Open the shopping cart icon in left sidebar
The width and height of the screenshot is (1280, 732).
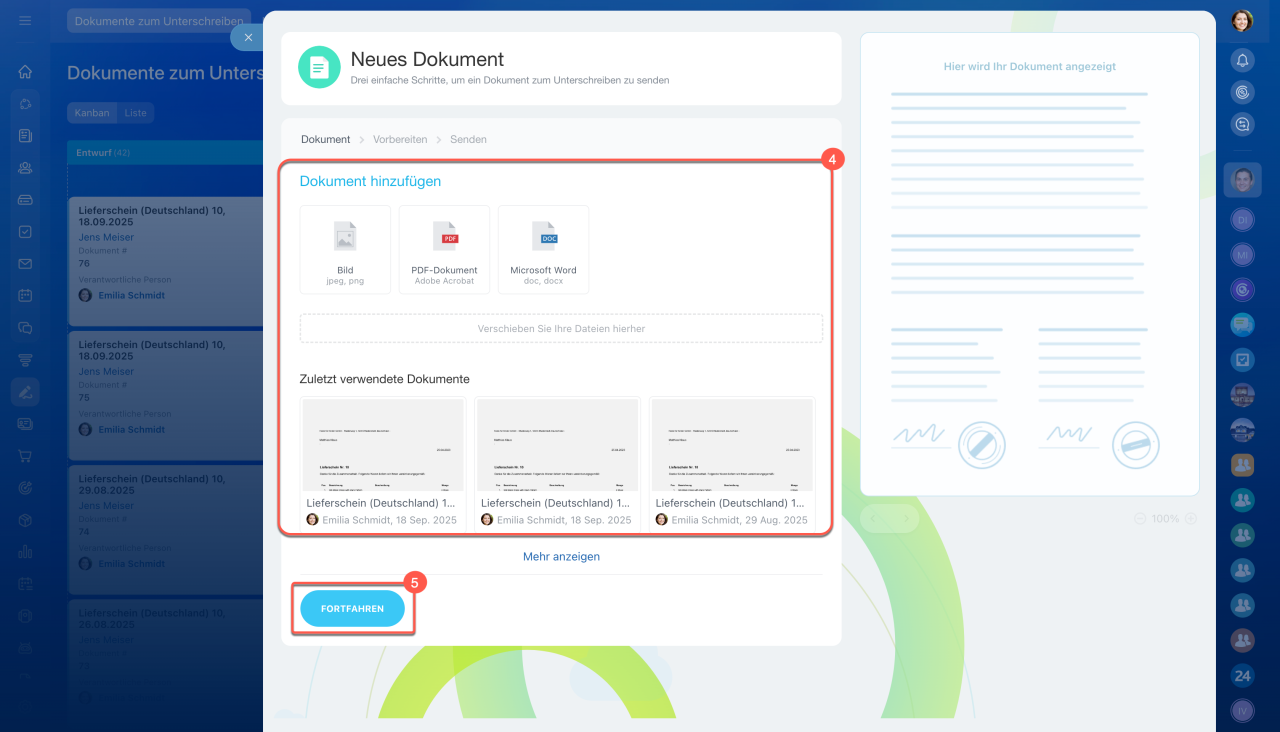tap(25, 456)
